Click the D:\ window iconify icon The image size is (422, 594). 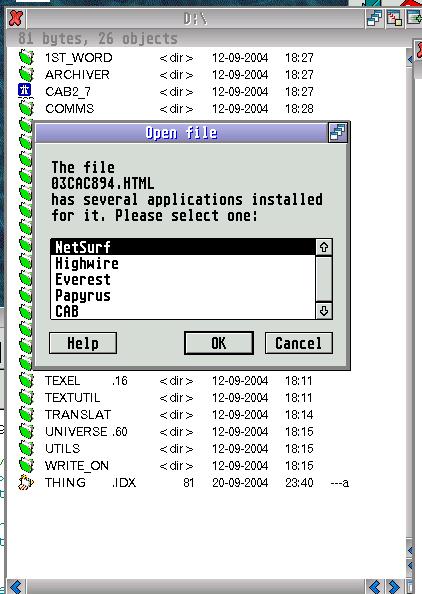tap(394, 18)
